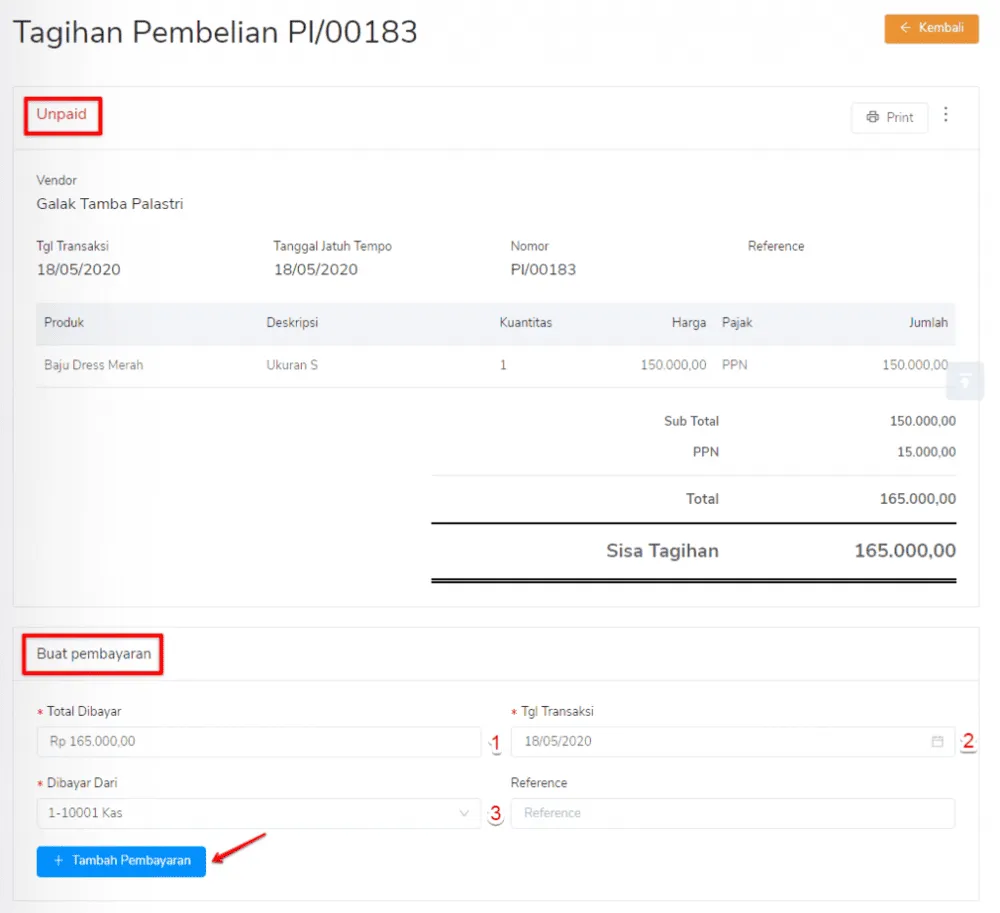Viewport: 1000px width, 913px height.
Task: Open the three-dot options menu
Action: (x=946, y=114)
